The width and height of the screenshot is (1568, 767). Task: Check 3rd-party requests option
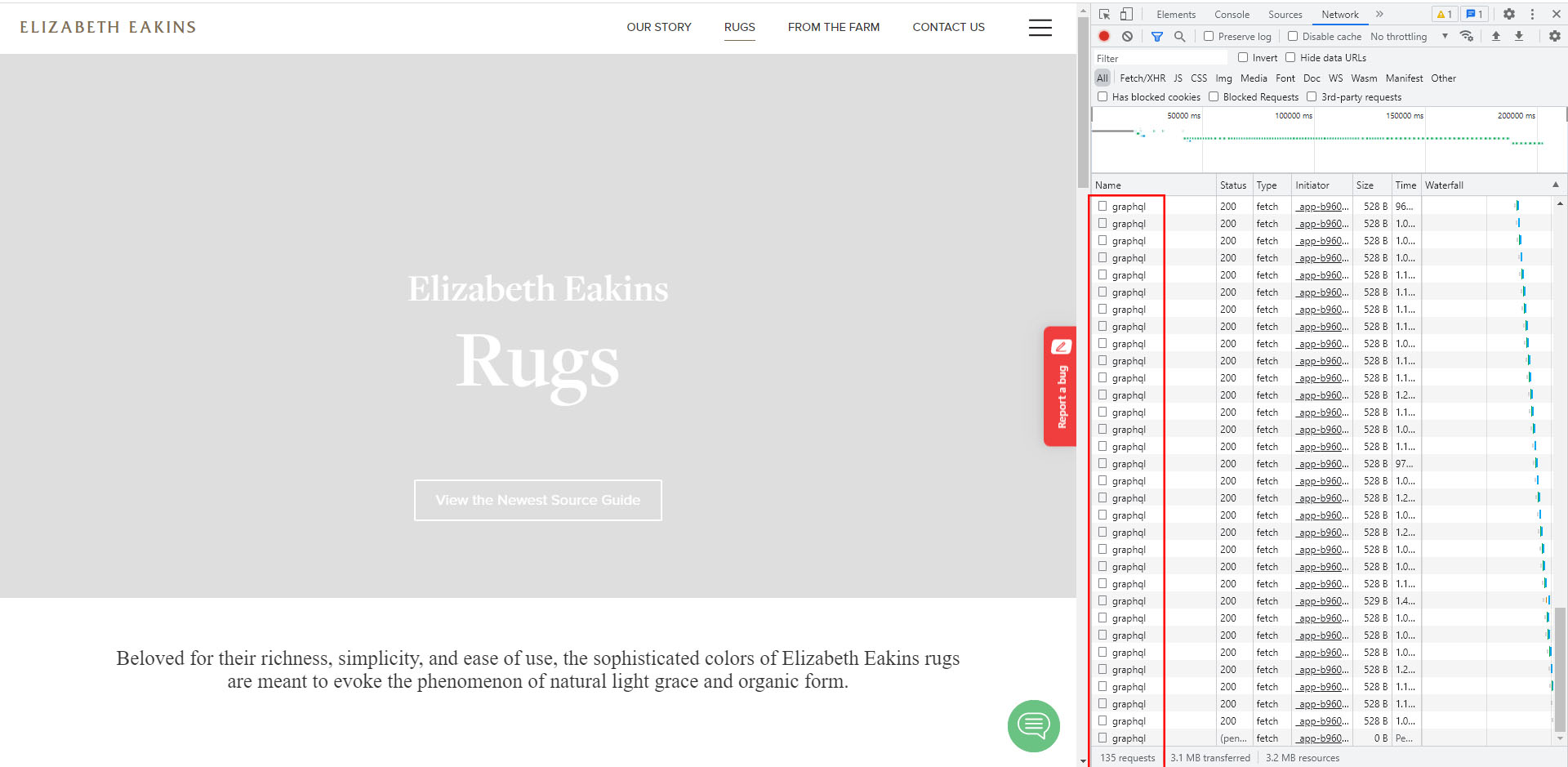pyautogui.click(x=1312, y=96)
